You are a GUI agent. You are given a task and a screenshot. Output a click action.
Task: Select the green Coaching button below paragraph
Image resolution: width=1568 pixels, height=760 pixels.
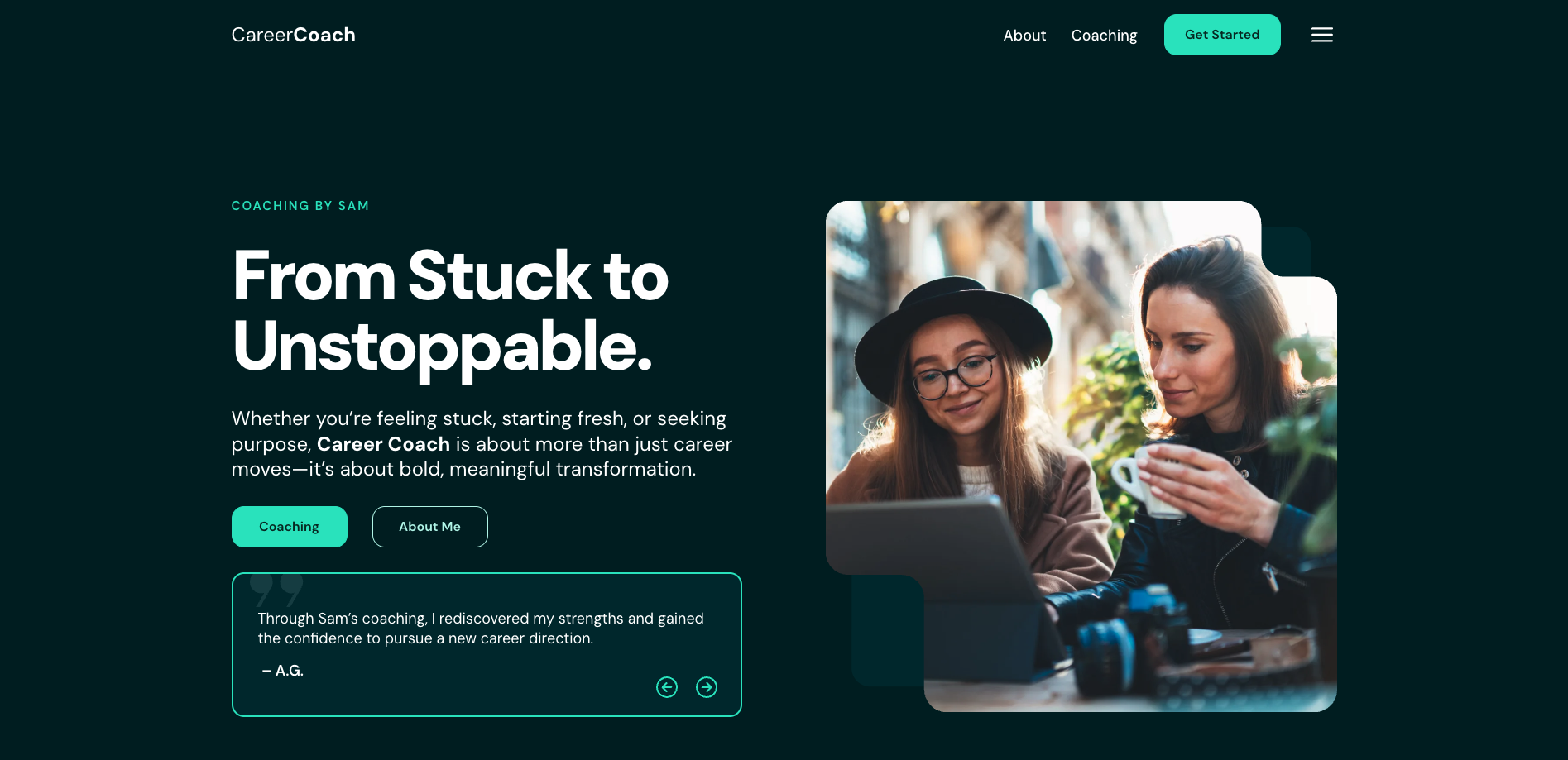[290, 527]
